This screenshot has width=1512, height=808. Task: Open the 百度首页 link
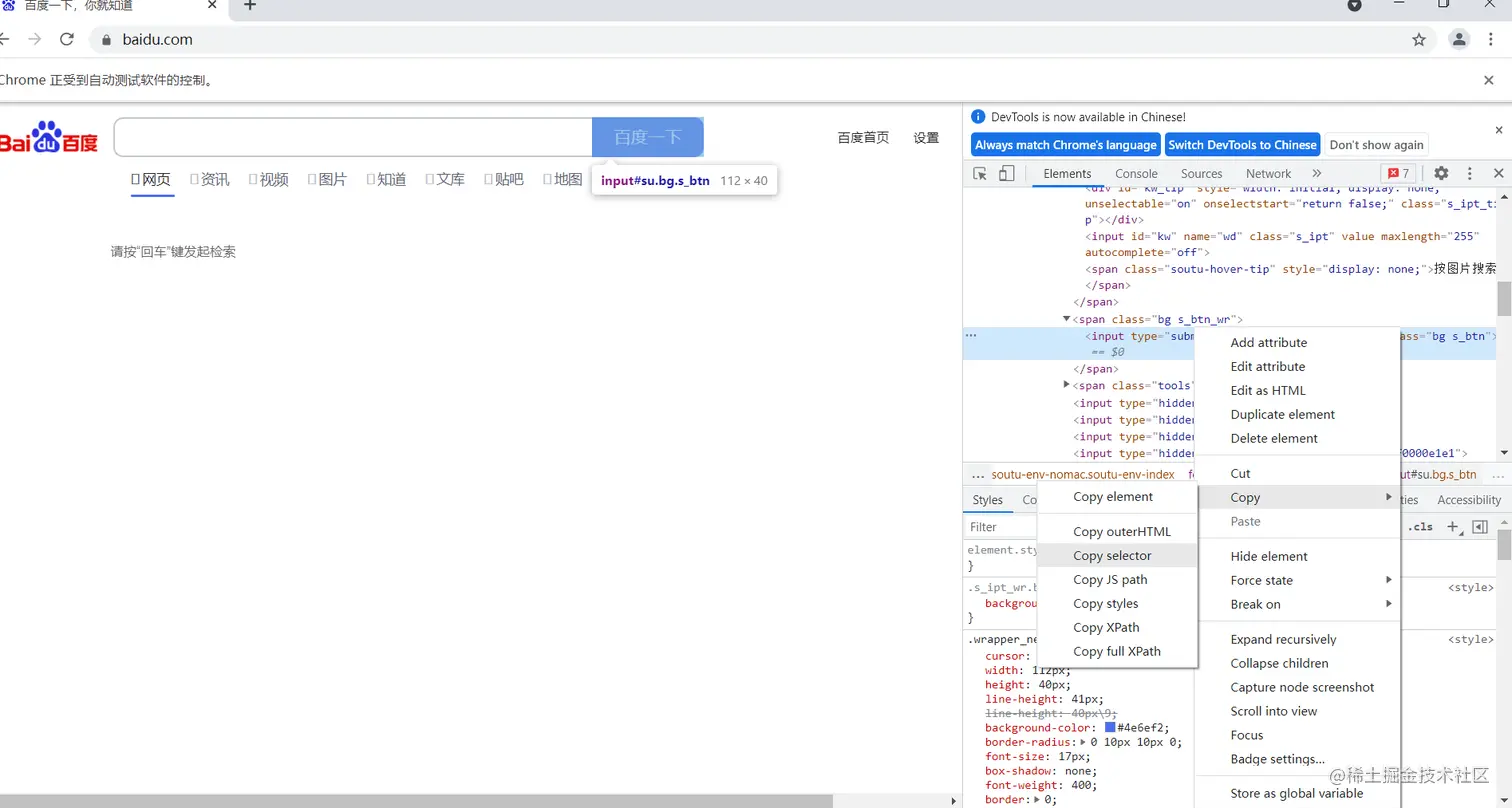tap(863, 138)
